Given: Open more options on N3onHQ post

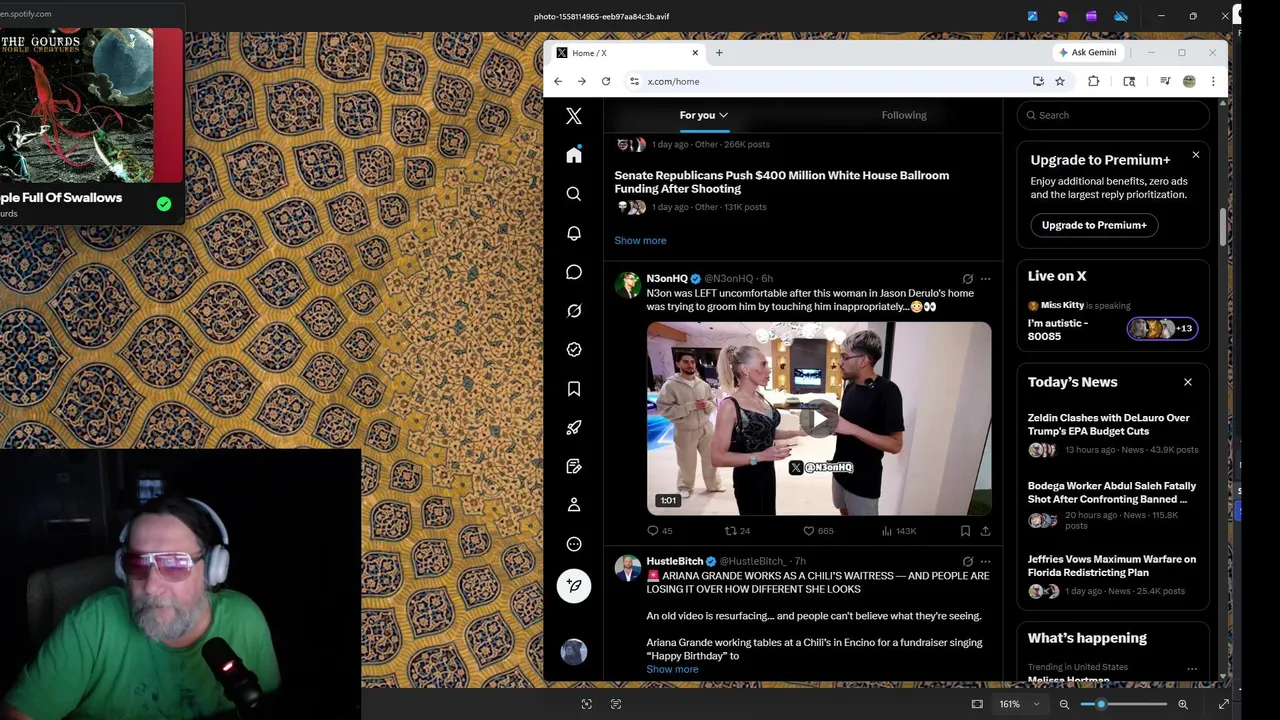Looking at the screenshot, I should (985, 279).
